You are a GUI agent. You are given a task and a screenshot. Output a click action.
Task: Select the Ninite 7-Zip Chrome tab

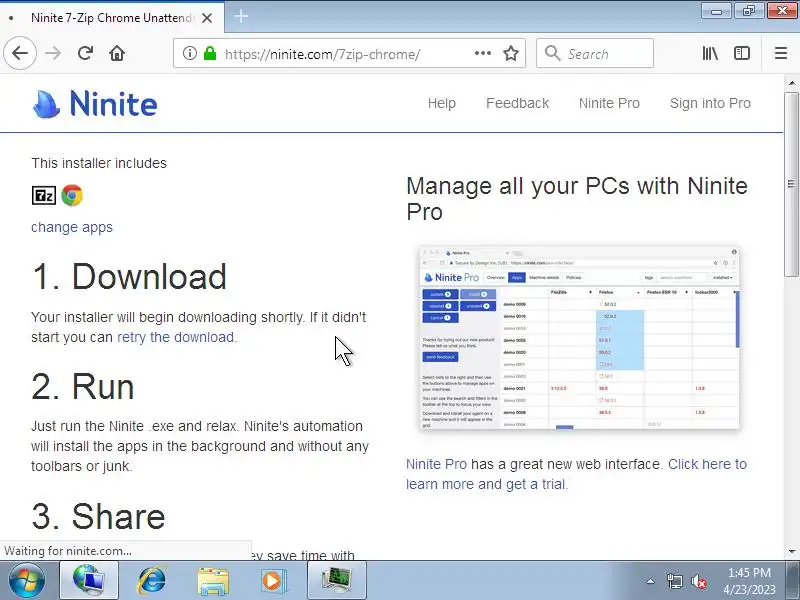[x=111, y=18]
